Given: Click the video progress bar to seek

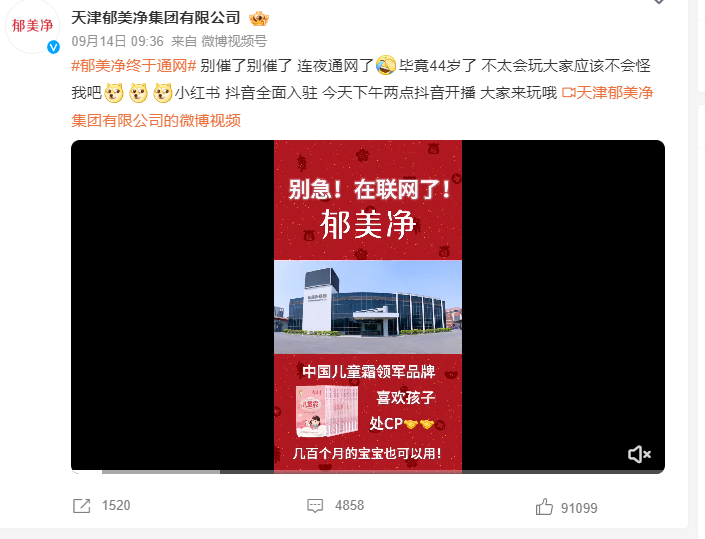Looking at the screenshot, I should coord(368,472).
